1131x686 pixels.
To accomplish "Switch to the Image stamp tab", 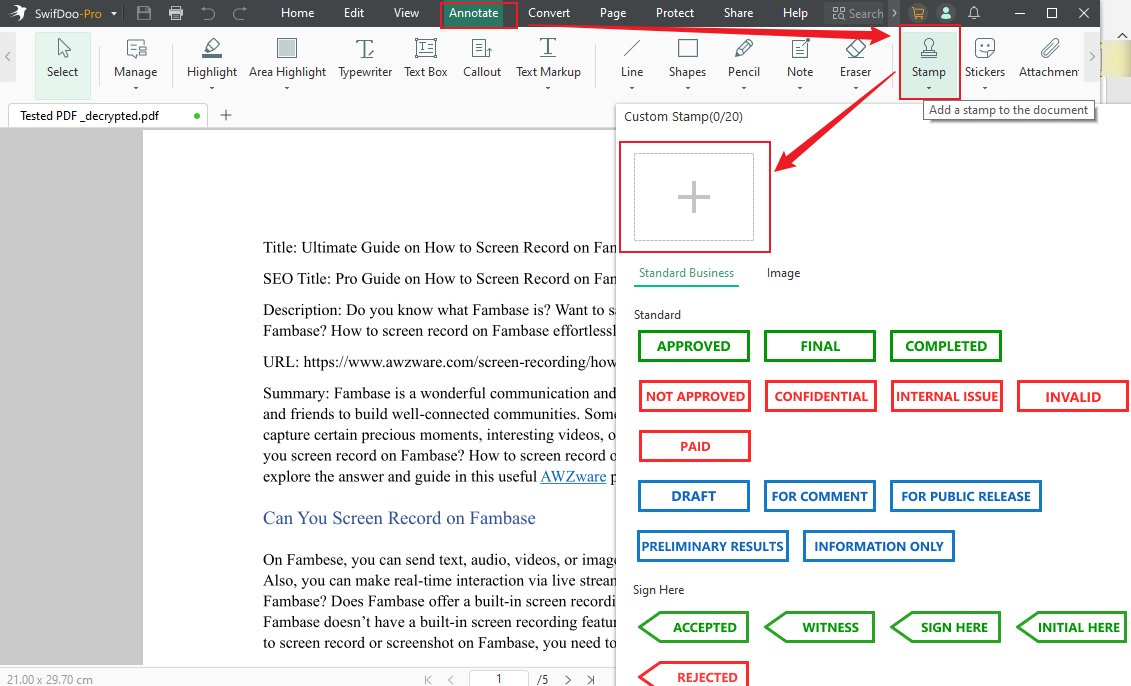I will [x=783, y=272].
